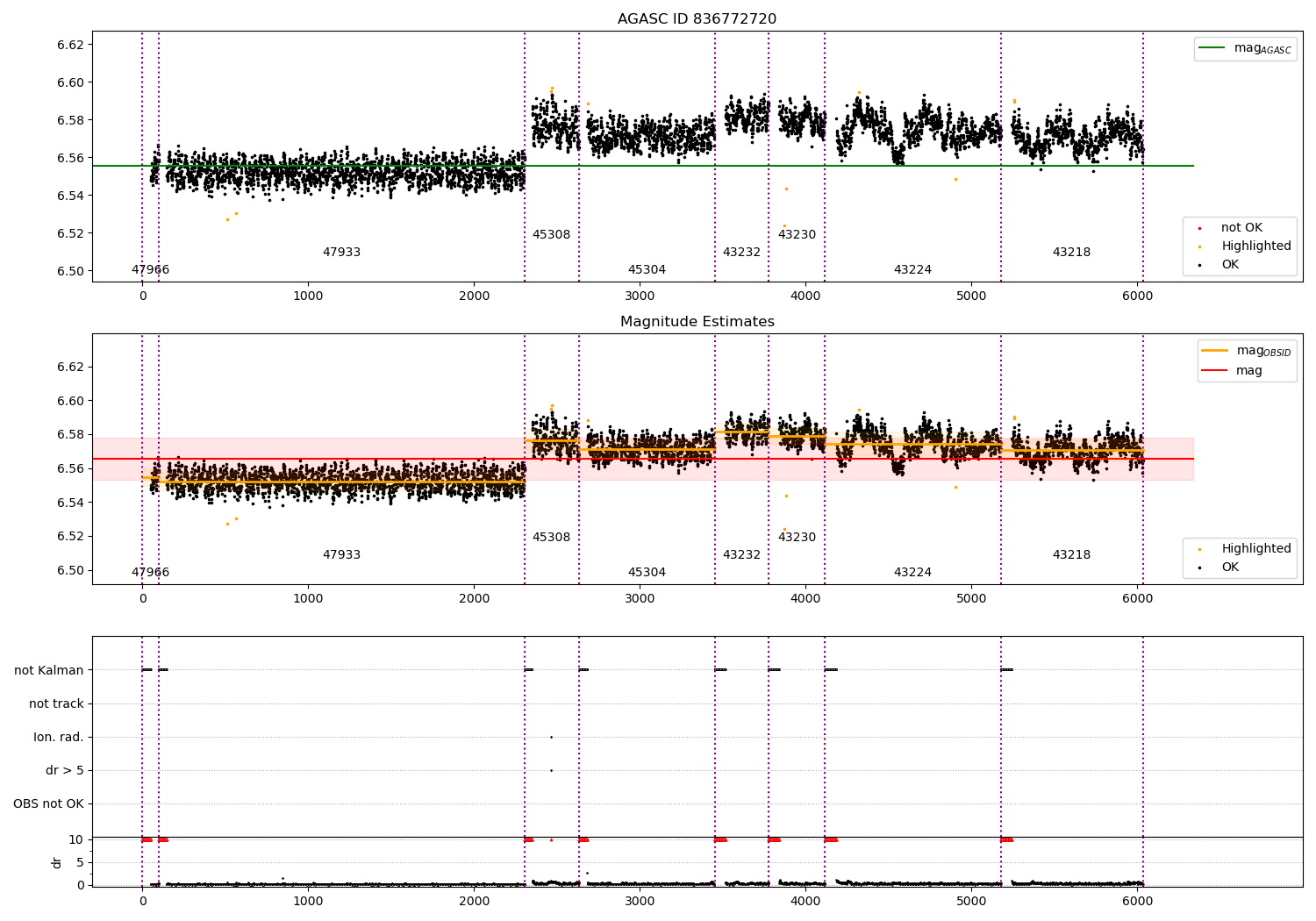Viewport: 1316px width, 921px height.
Task: Click 'OK' legend entry in top plot
Action: (1230, 265)
